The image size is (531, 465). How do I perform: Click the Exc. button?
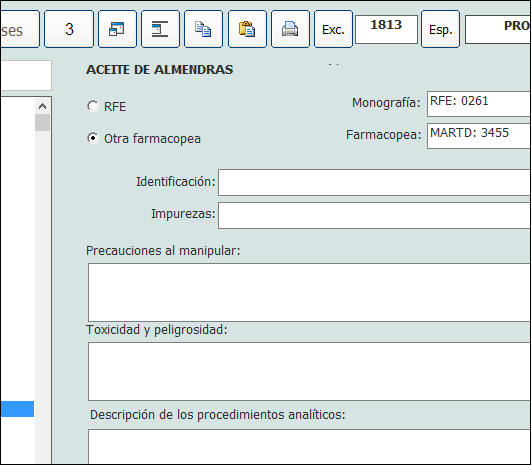click(333, 29)
